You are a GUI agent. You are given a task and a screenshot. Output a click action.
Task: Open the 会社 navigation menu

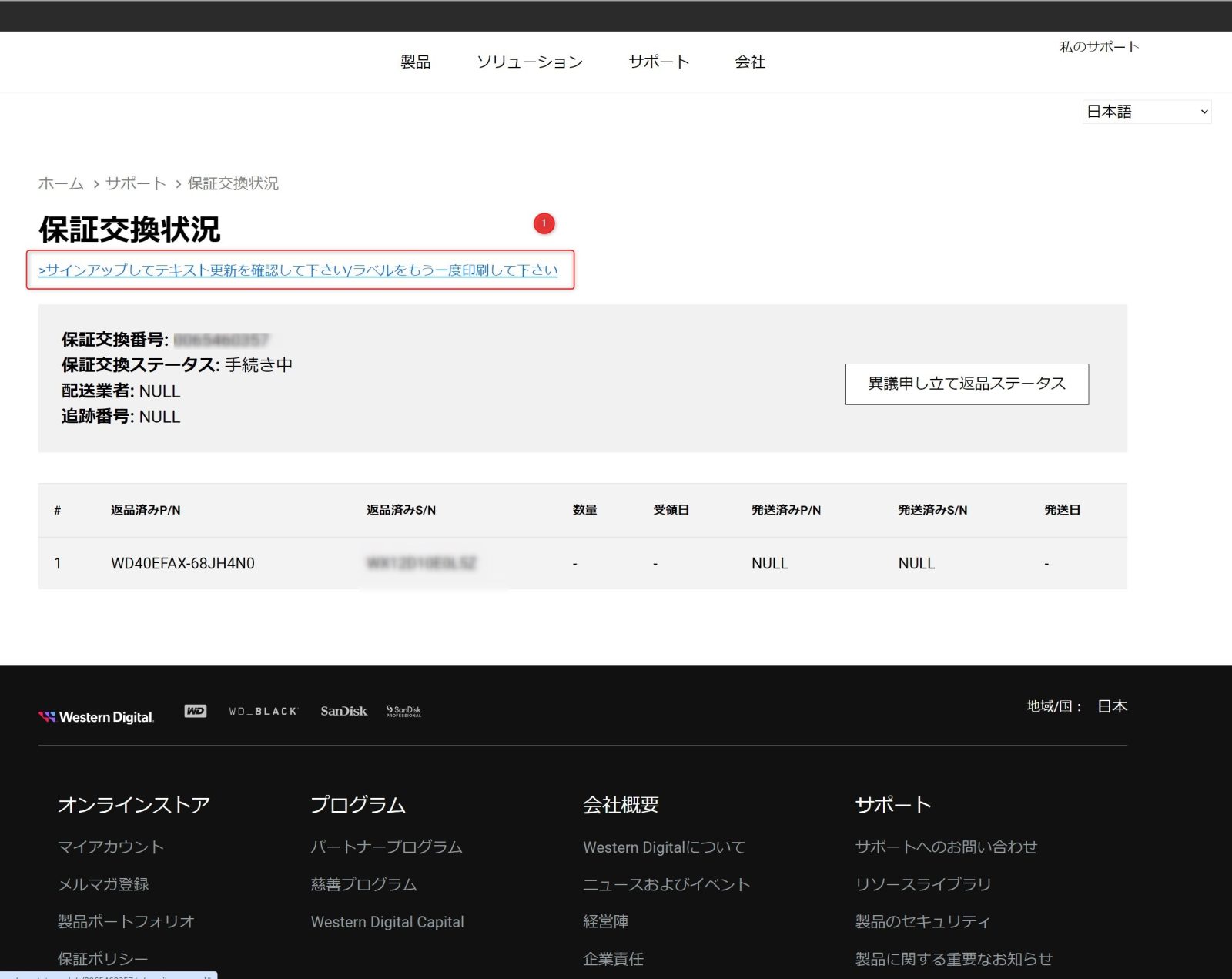point(749,62)
